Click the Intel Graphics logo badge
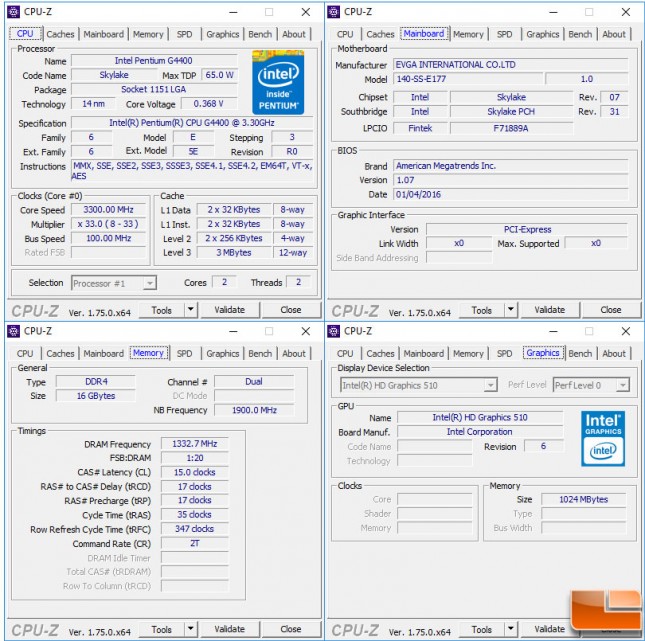Viewport: 645px width, 641px height. point(603,438)
